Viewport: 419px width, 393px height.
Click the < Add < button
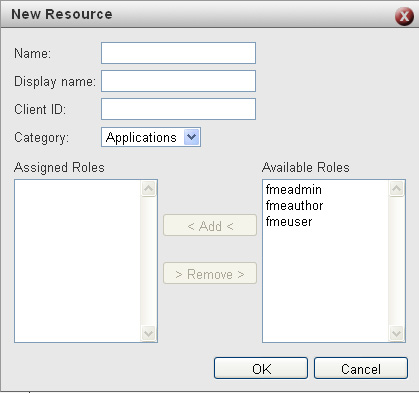point(210,225)
